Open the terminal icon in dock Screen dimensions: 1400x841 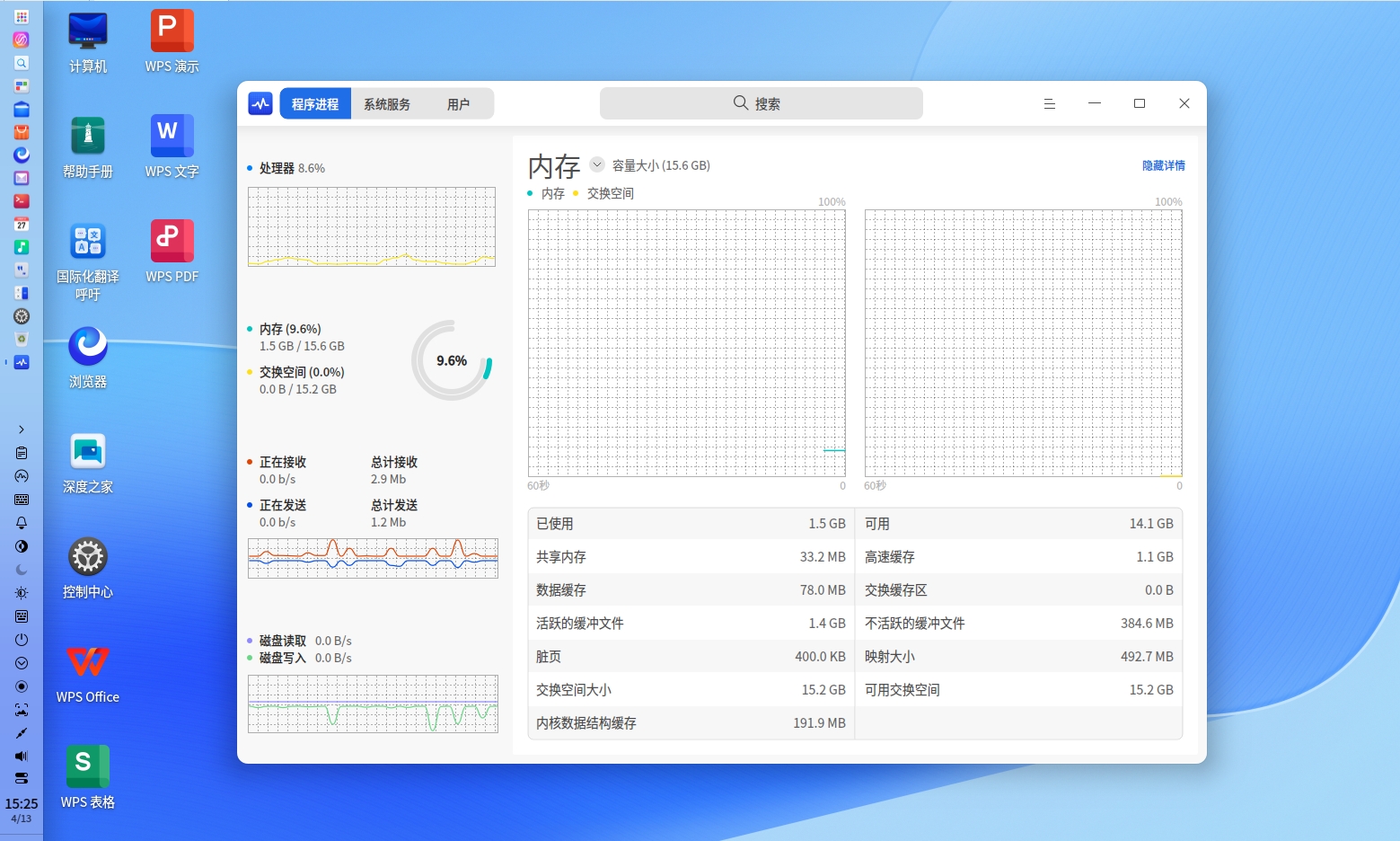tap(22, 201)
